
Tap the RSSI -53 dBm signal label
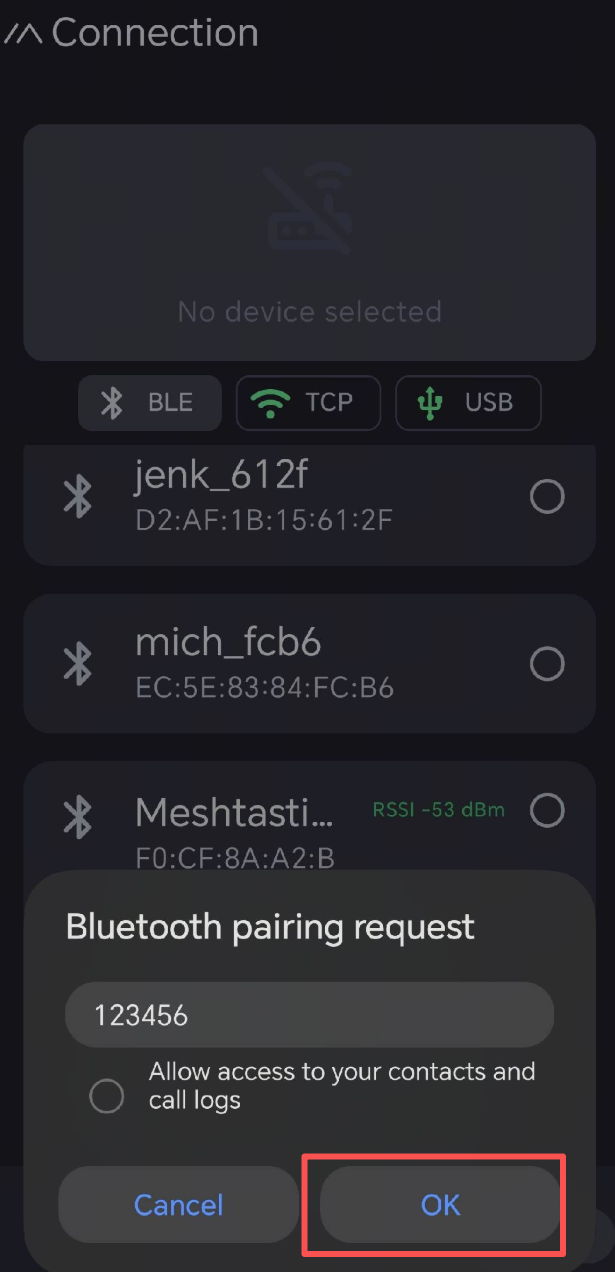pos(439,810)
